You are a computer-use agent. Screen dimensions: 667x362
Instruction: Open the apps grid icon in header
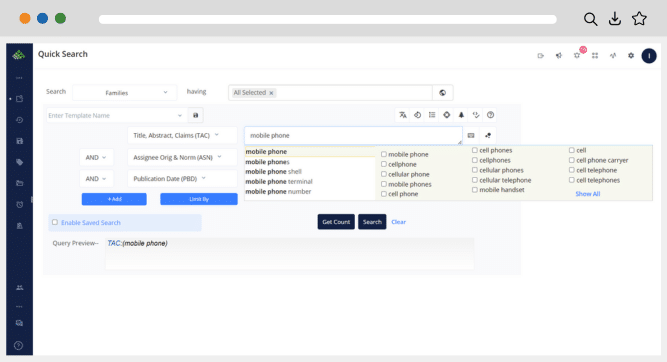pos(595,55)
